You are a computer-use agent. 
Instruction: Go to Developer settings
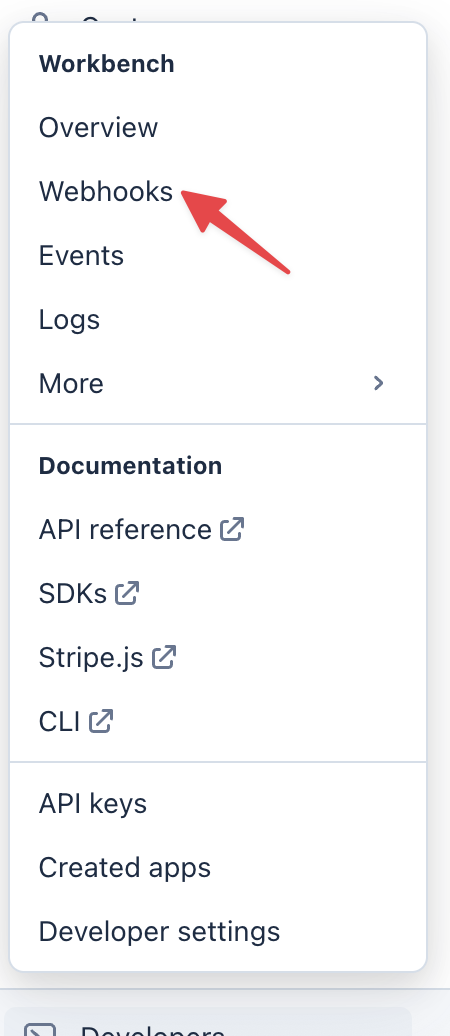[218, 932]
